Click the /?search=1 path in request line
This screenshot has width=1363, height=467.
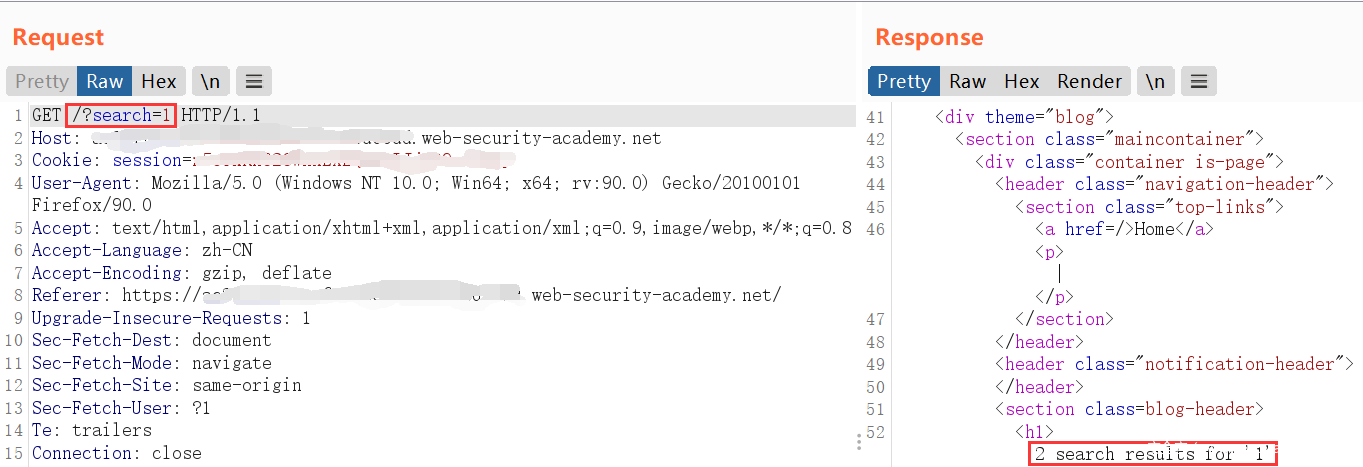click(121, 115)
